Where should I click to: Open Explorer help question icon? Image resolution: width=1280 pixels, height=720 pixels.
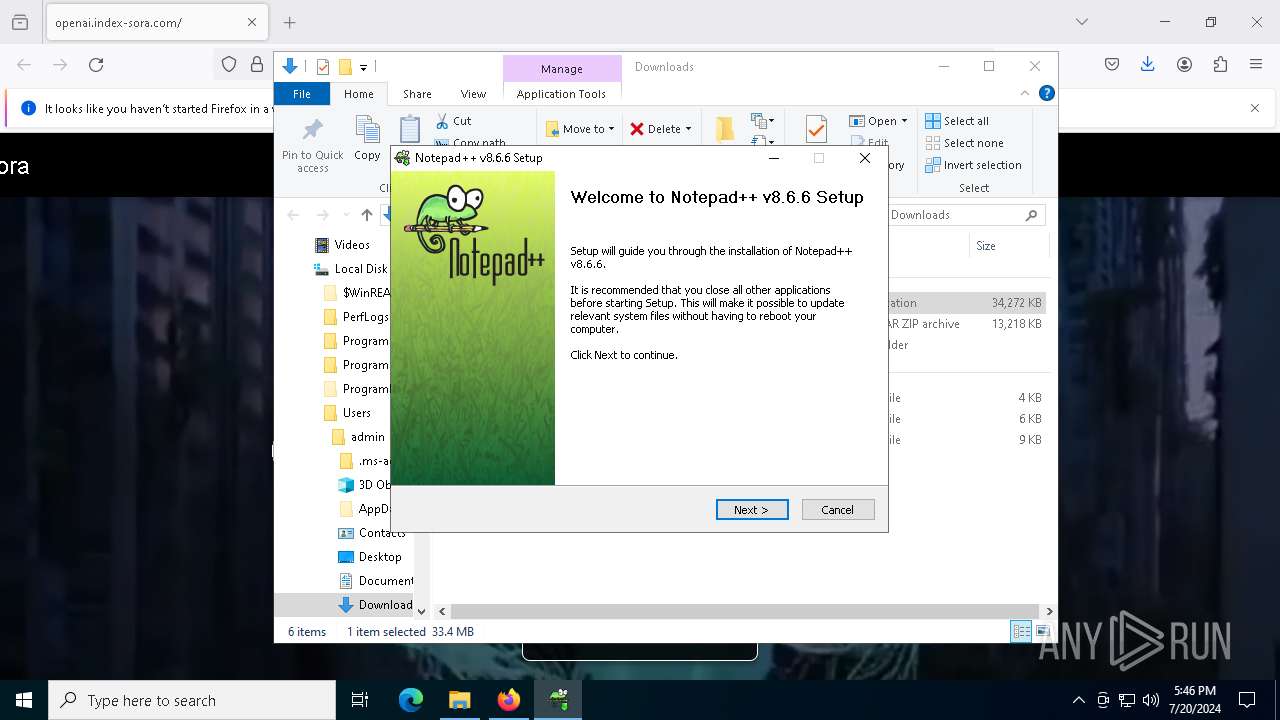(1047, 94)
